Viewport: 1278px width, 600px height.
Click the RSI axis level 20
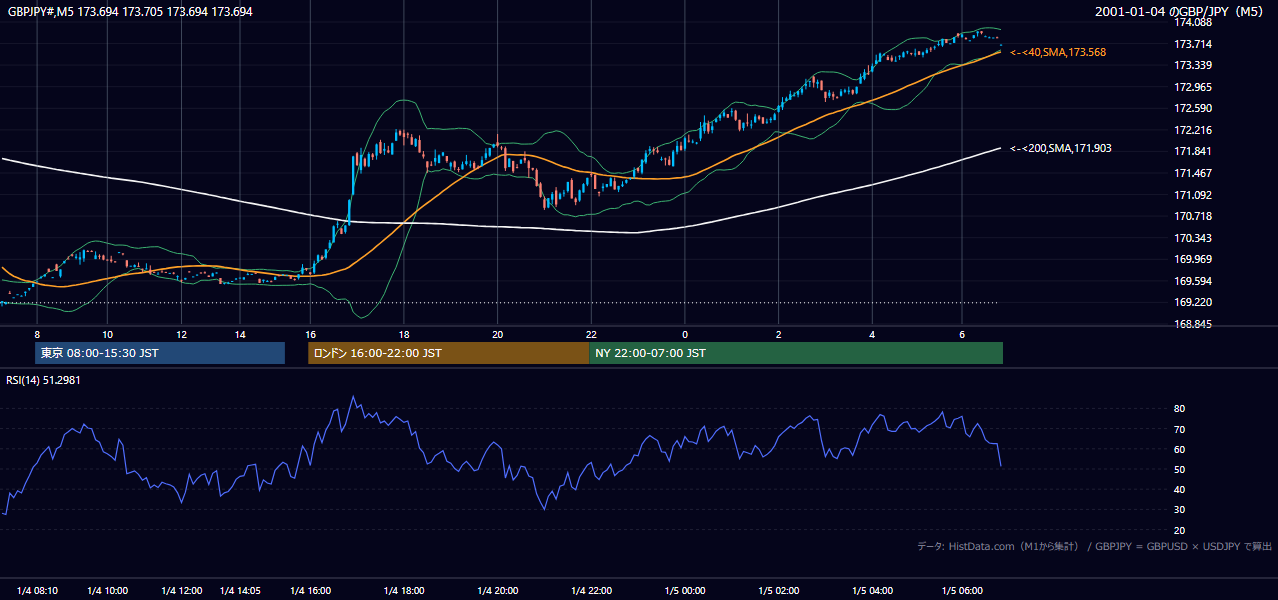(x=1179, y=530)
